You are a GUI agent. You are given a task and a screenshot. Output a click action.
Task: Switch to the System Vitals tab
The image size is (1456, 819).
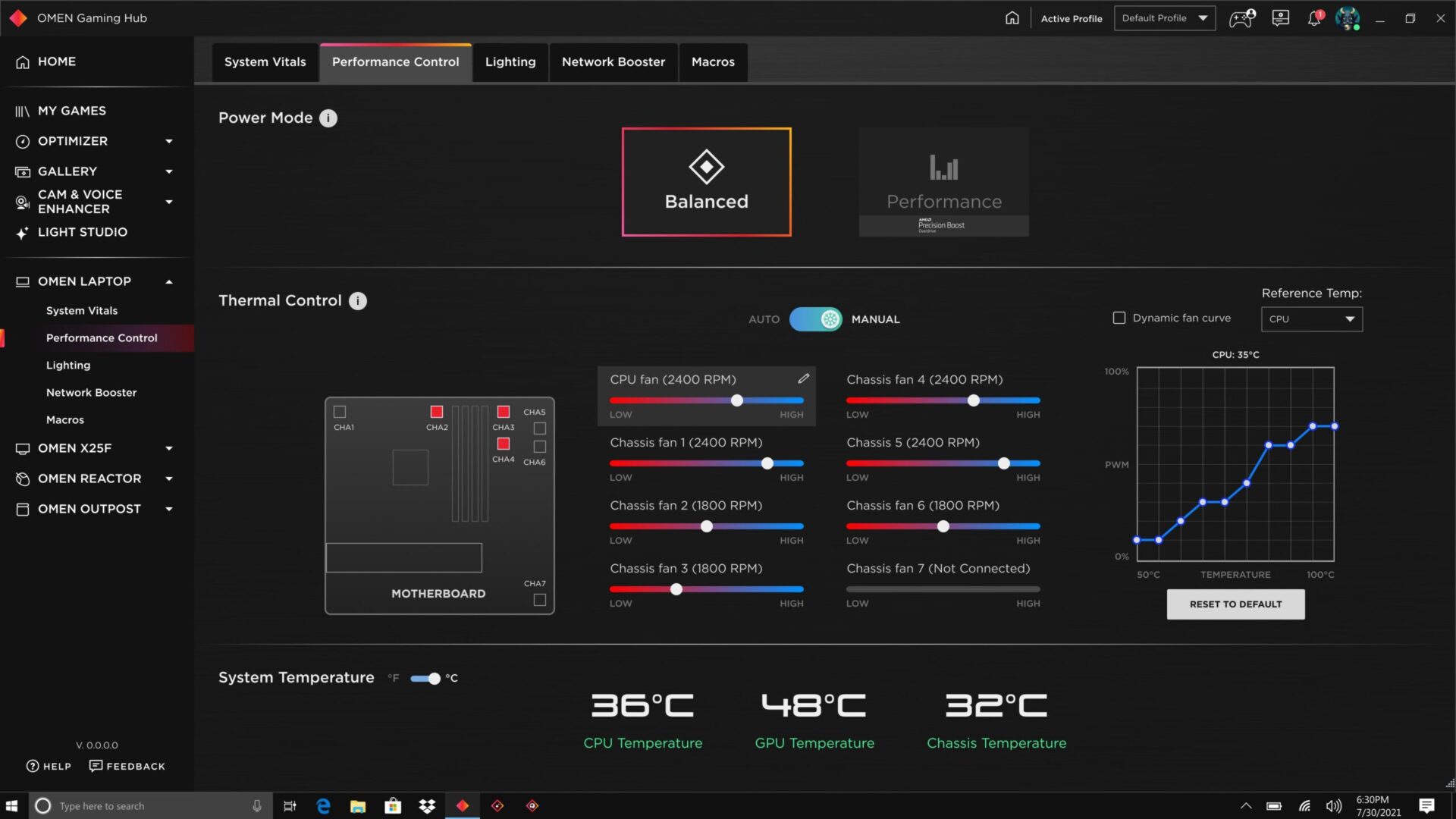[x=265, y=62]
